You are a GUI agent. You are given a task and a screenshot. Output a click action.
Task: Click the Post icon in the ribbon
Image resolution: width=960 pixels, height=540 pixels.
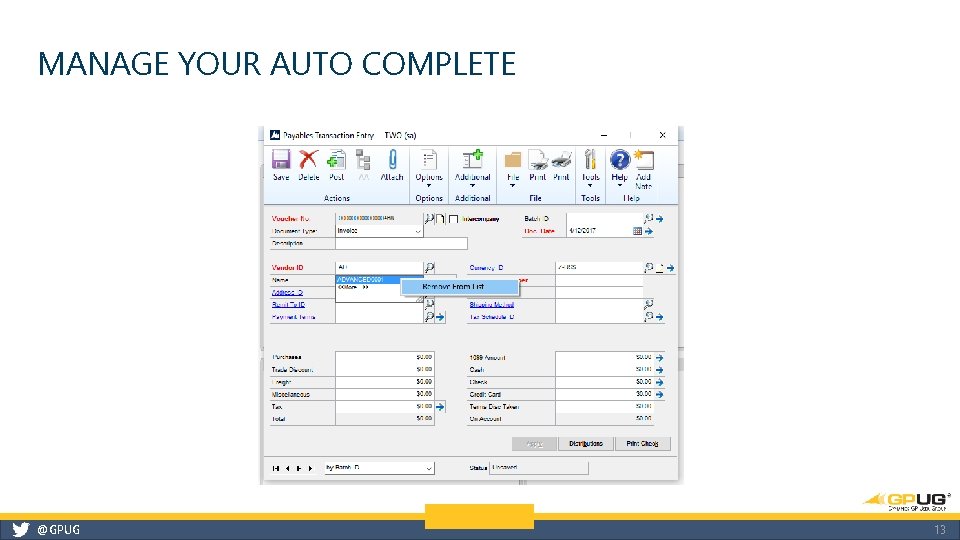[336, 159]
